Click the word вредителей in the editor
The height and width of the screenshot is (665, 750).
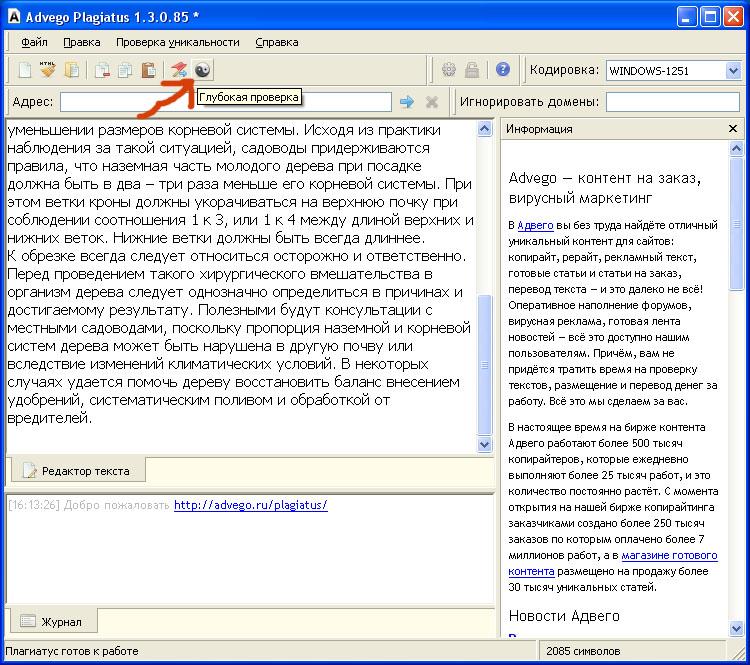(49, 418)
